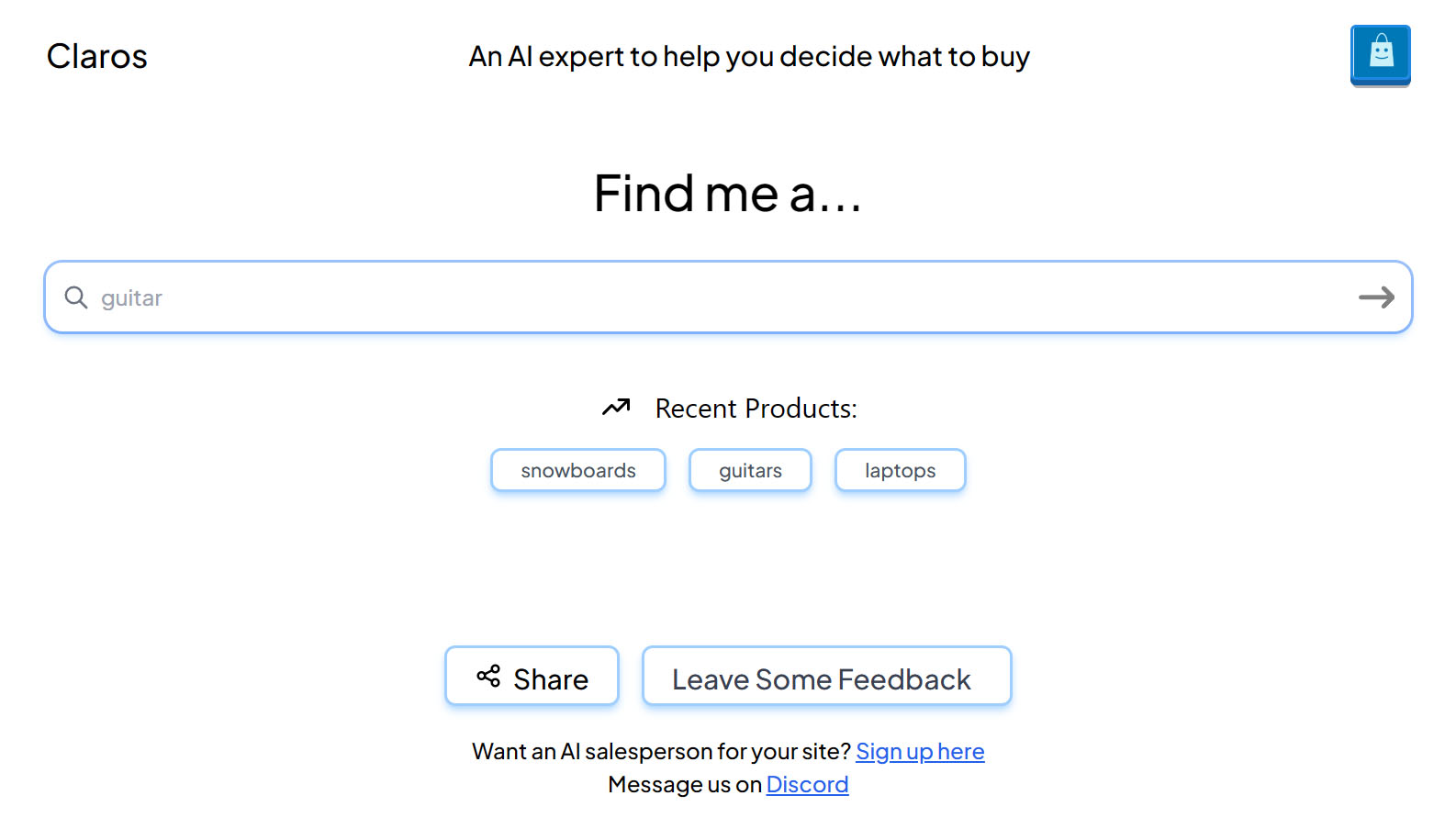Open the Discord link
Viewport: 1456px width, 818px height.
807,784
